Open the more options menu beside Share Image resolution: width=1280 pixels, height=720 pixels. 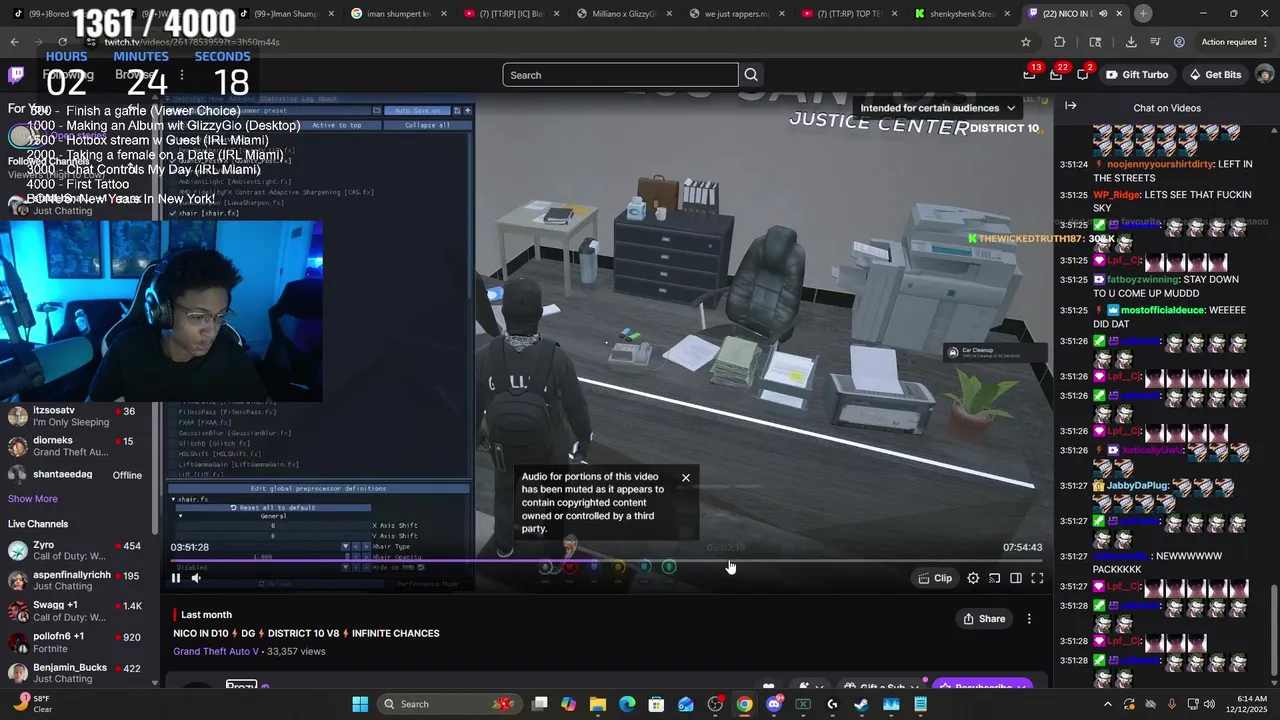tap(1029, 619)
